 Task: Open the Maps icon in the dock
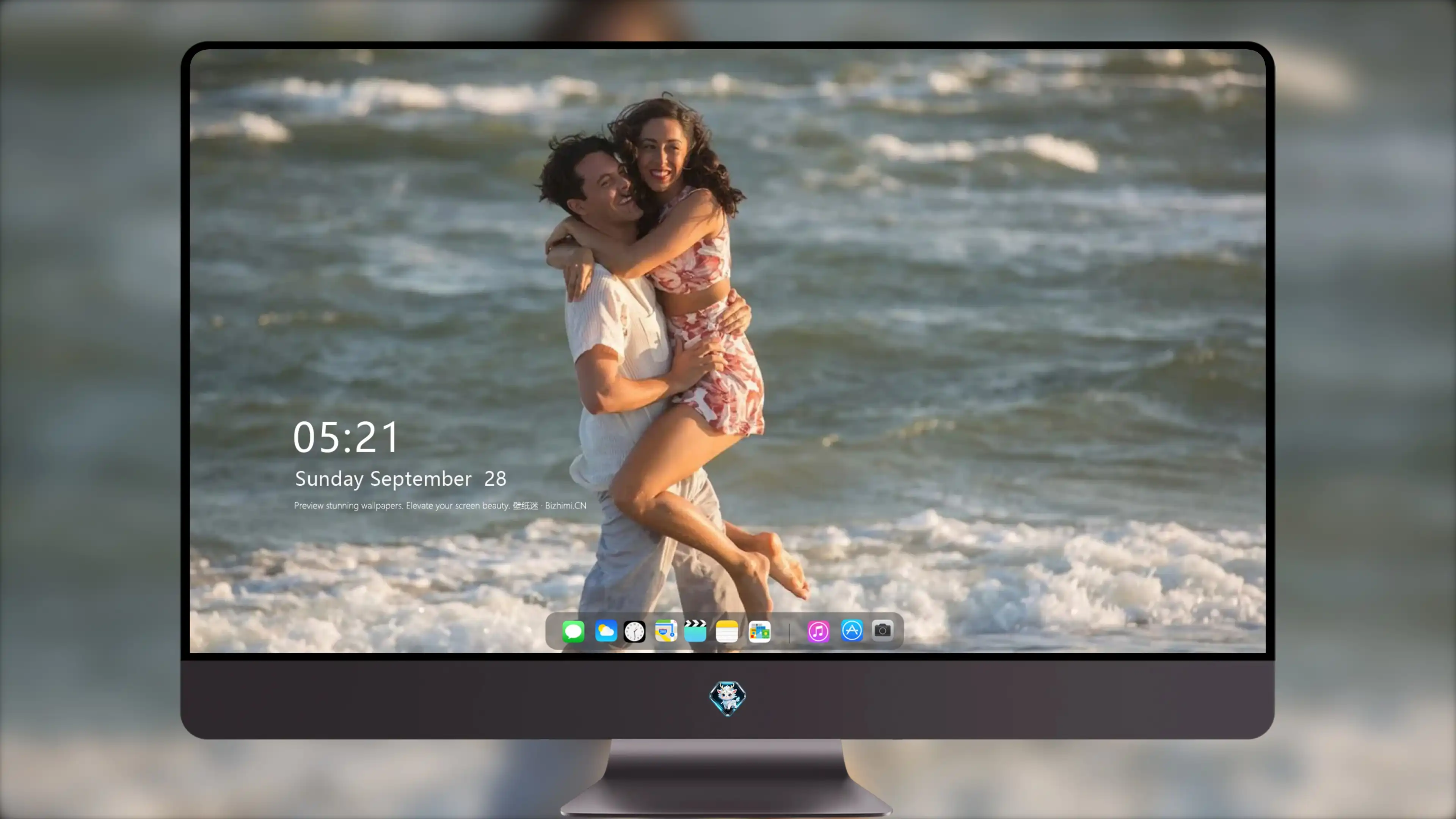click(x=666, y=631)
